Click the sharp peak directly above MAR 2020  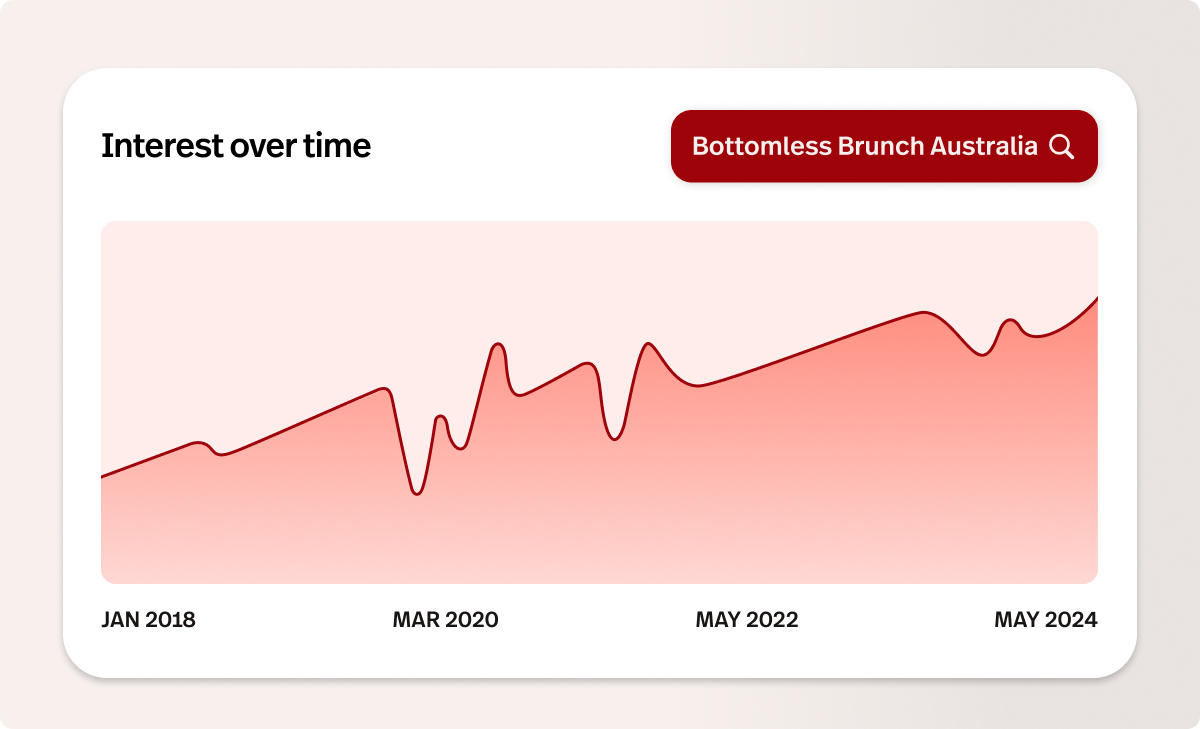coord(498,344)
